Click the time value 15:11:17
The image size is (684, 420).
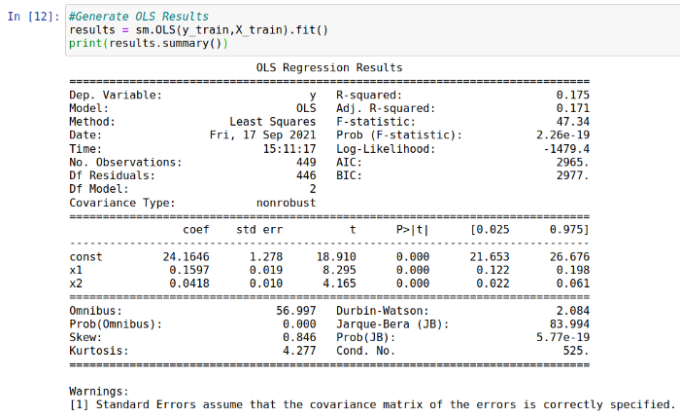pyautogui.click(x=289, y=149)
